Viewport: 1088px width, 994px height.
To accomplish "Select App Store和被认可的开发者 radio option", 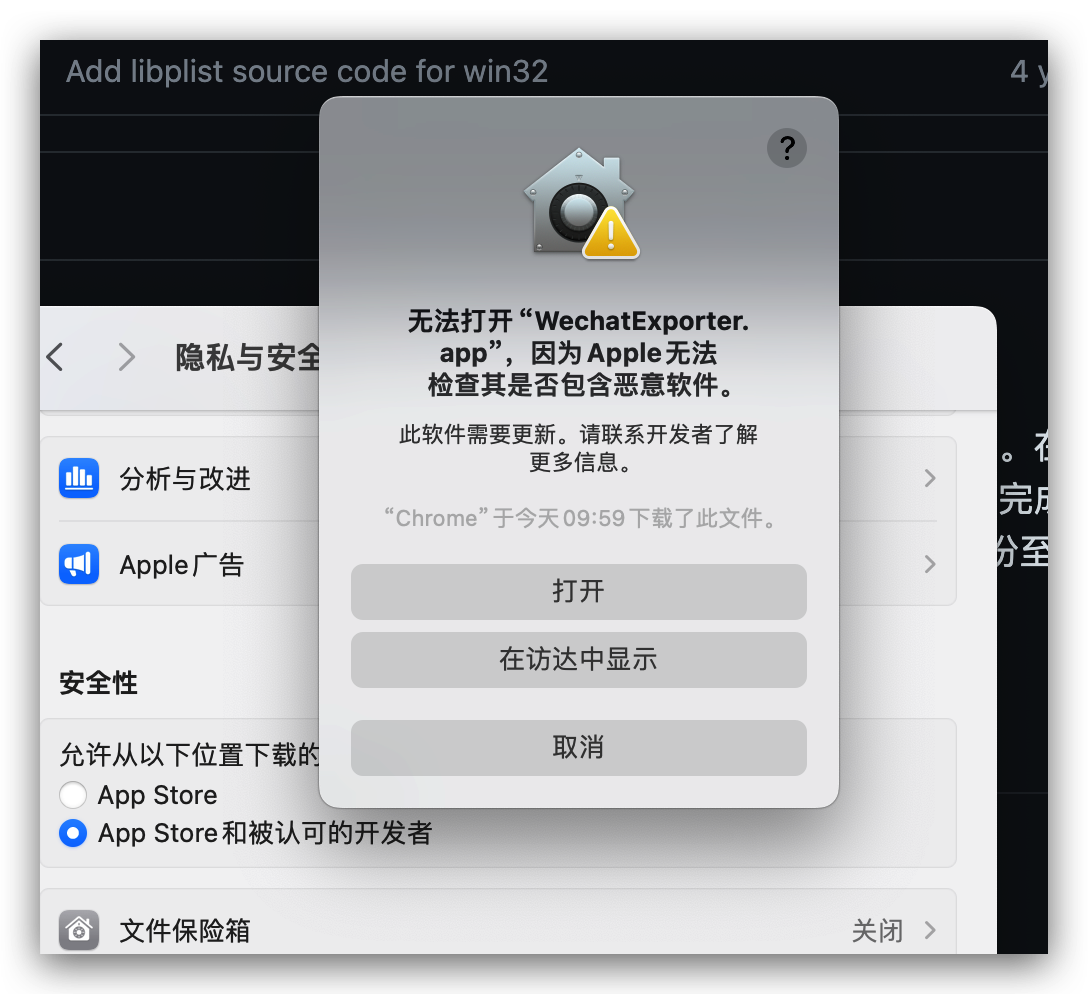I will tap(73, 833).
